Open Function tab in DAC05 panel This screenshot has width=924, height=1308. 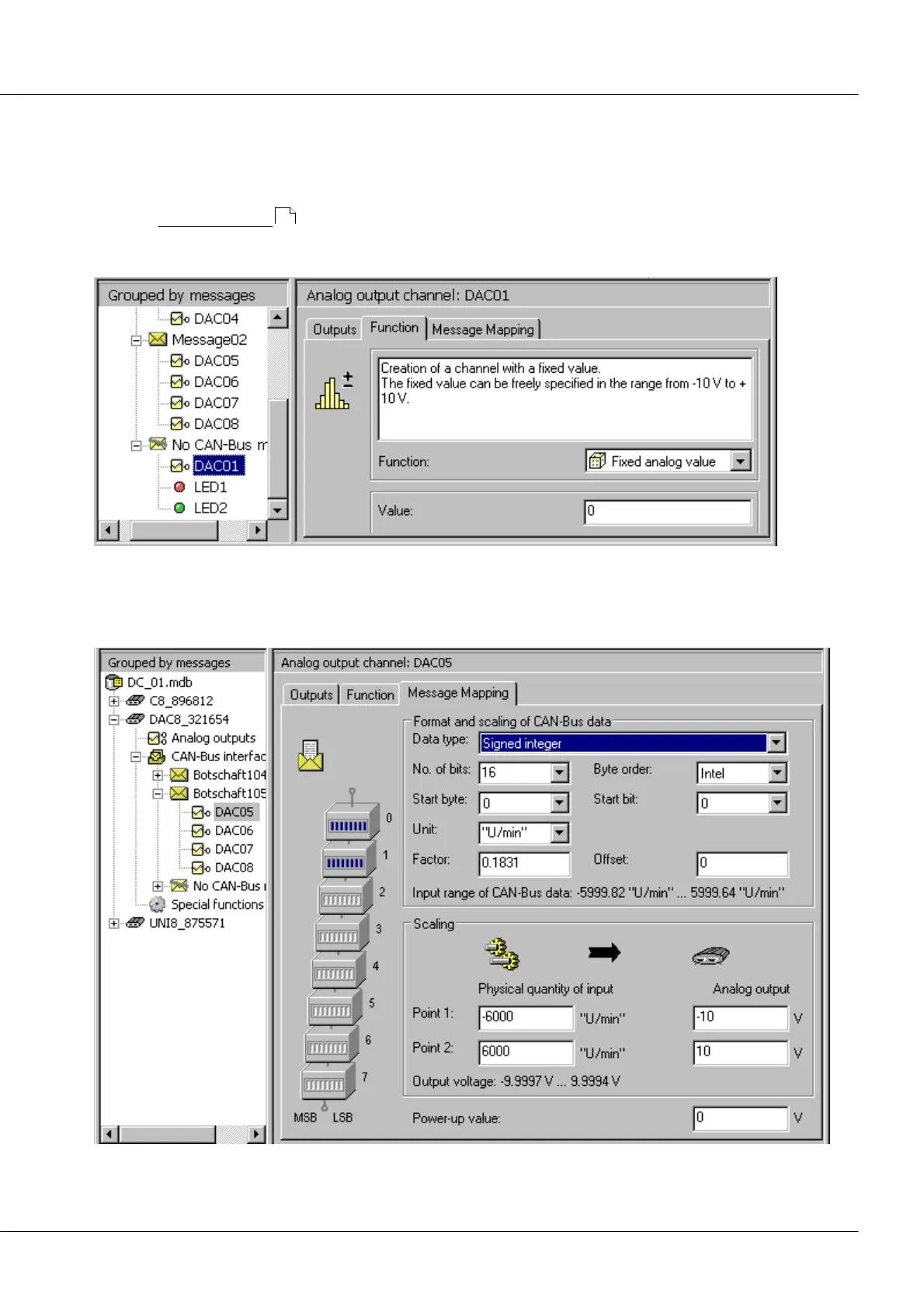pos(370,695)
